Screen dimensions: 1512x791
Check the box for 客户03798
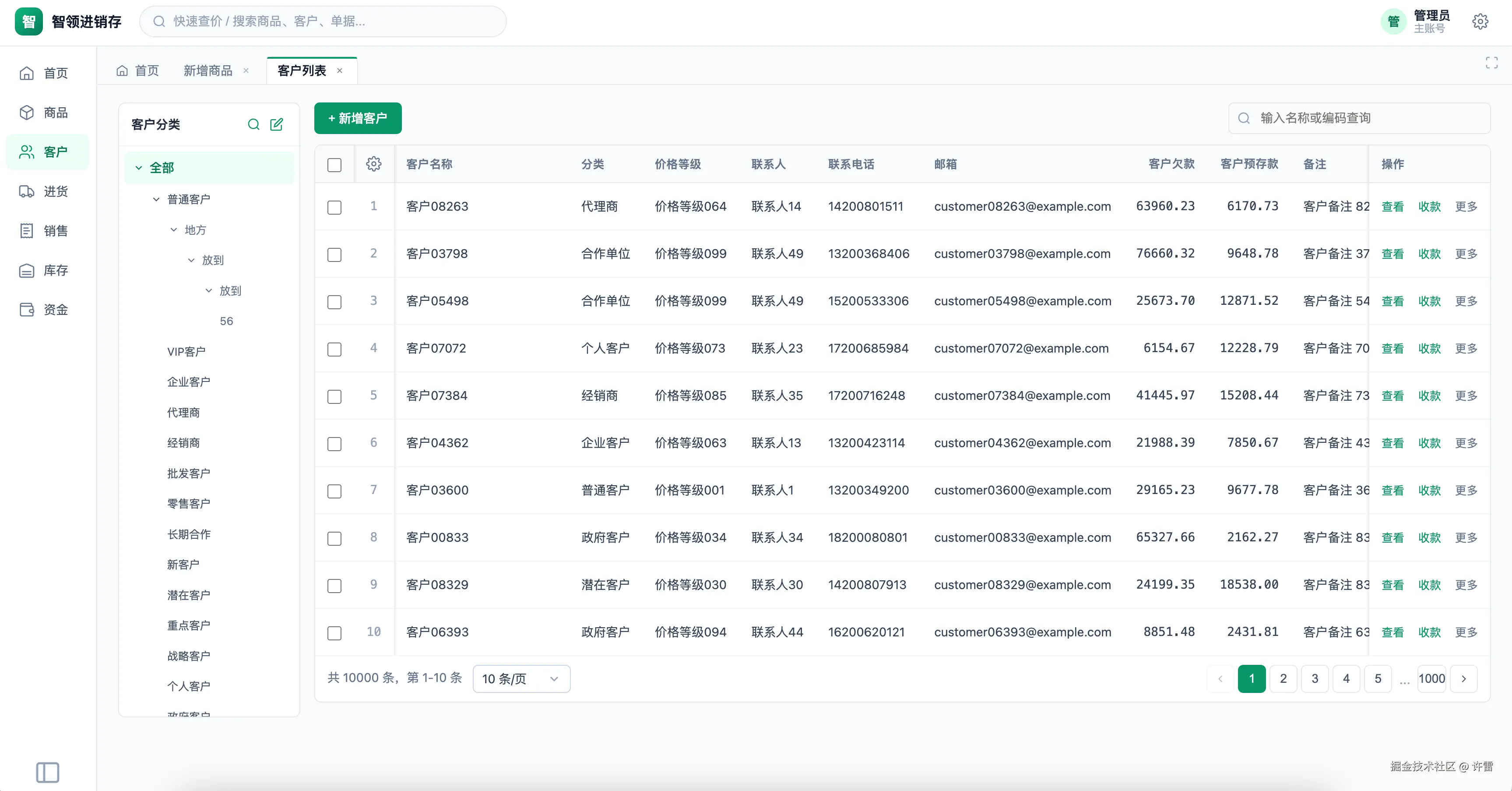[334, 255]
